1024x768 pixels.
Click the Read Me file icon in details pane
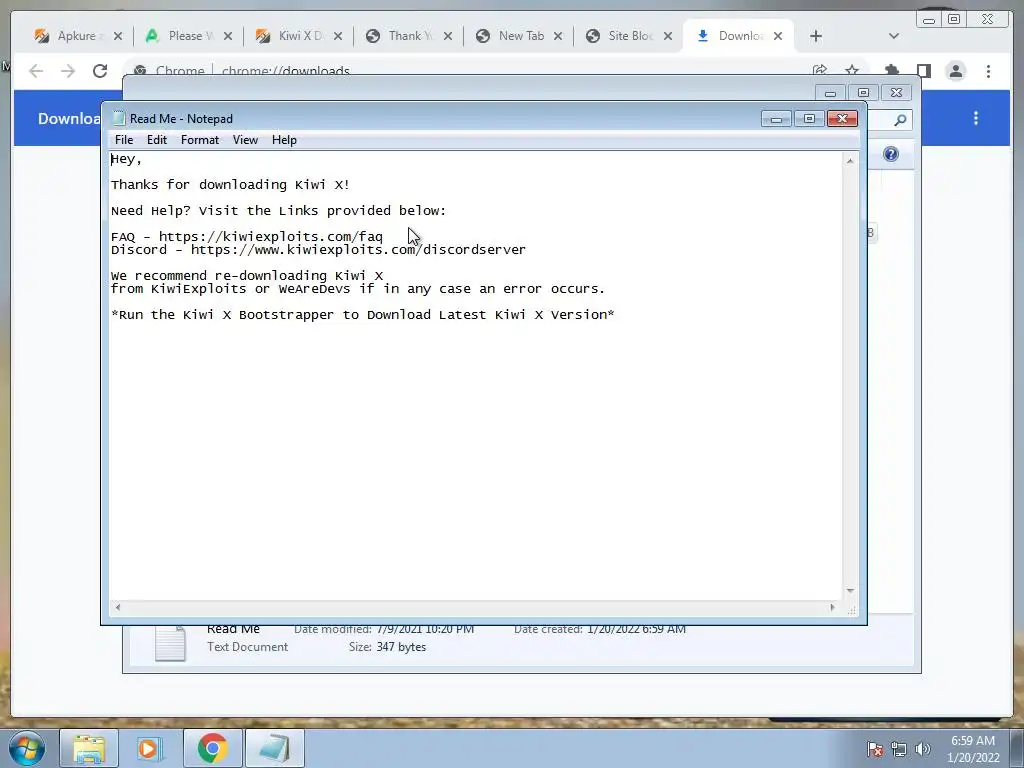pyautogui.click(x=170, y=644)
